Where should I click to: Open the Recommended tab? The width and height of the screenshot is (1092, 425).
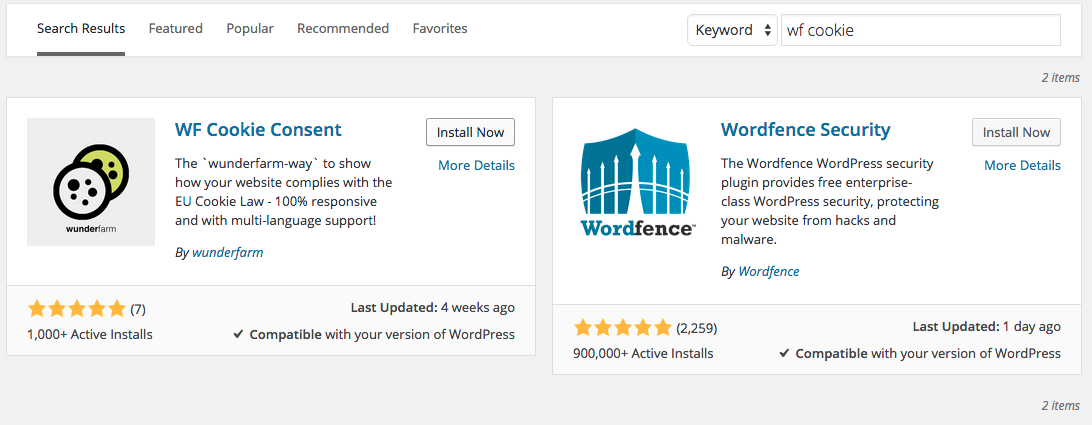tap(343, 29)
